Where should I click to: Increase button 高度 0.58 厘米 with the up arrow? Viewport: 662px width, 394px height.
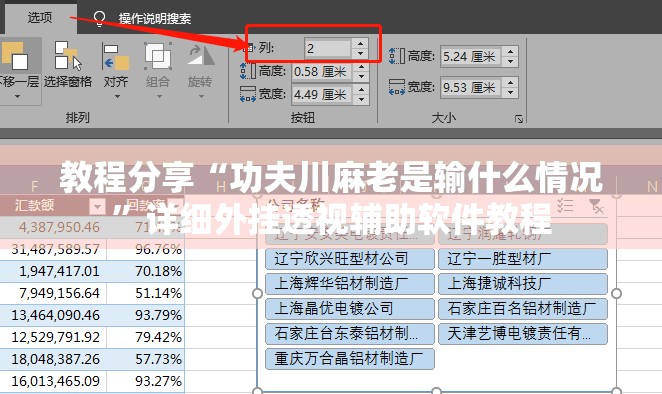[361, 67]
